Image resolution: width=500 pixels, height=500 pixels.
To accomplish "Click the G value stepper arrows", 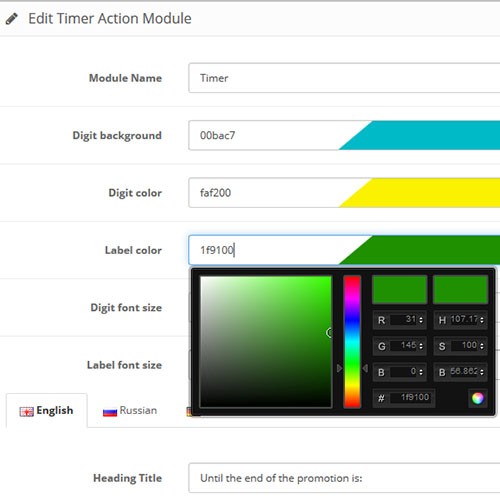I will pyautogui.click(x=421, y=346).
